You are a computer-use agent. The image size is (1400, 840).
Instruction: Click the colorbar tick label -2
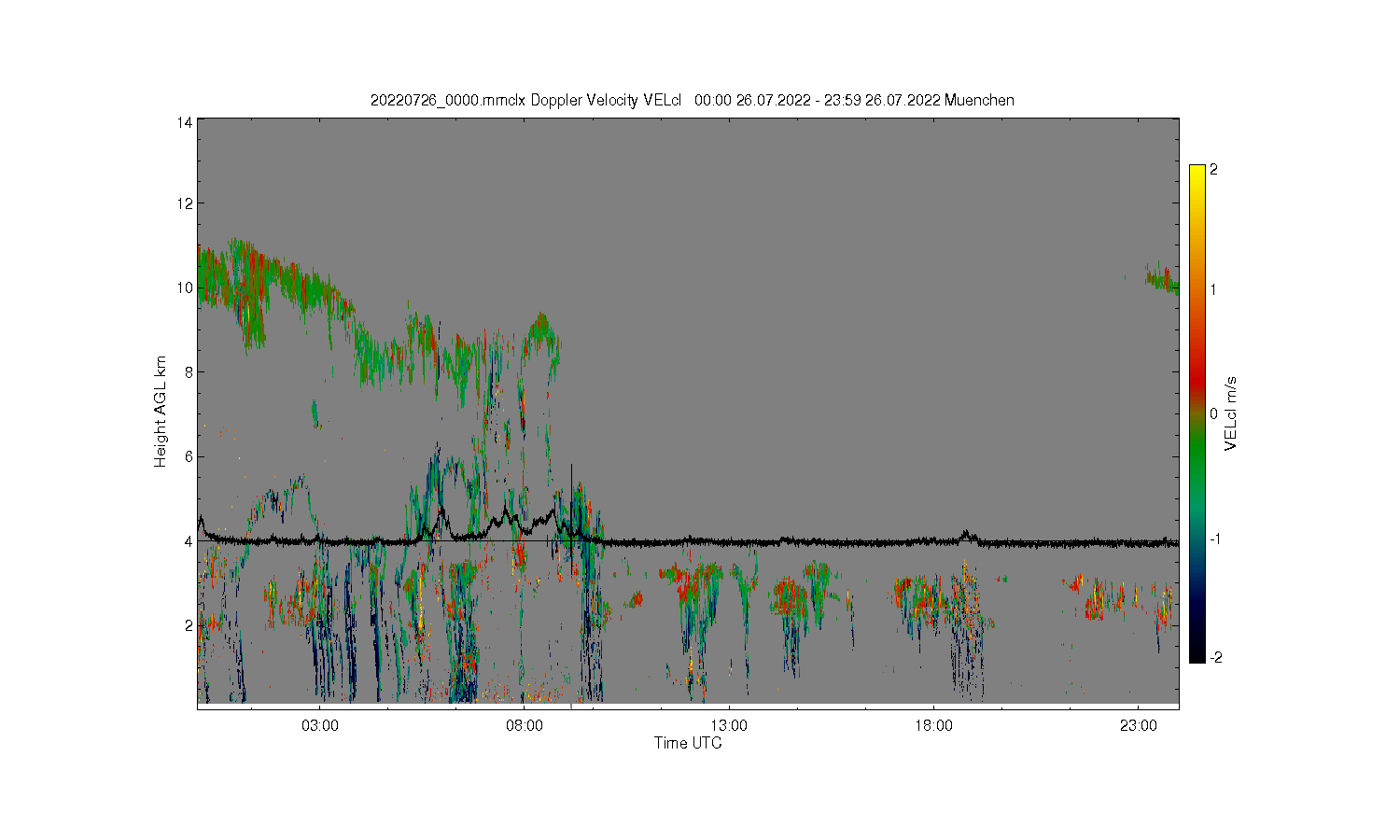point(1214,658)
